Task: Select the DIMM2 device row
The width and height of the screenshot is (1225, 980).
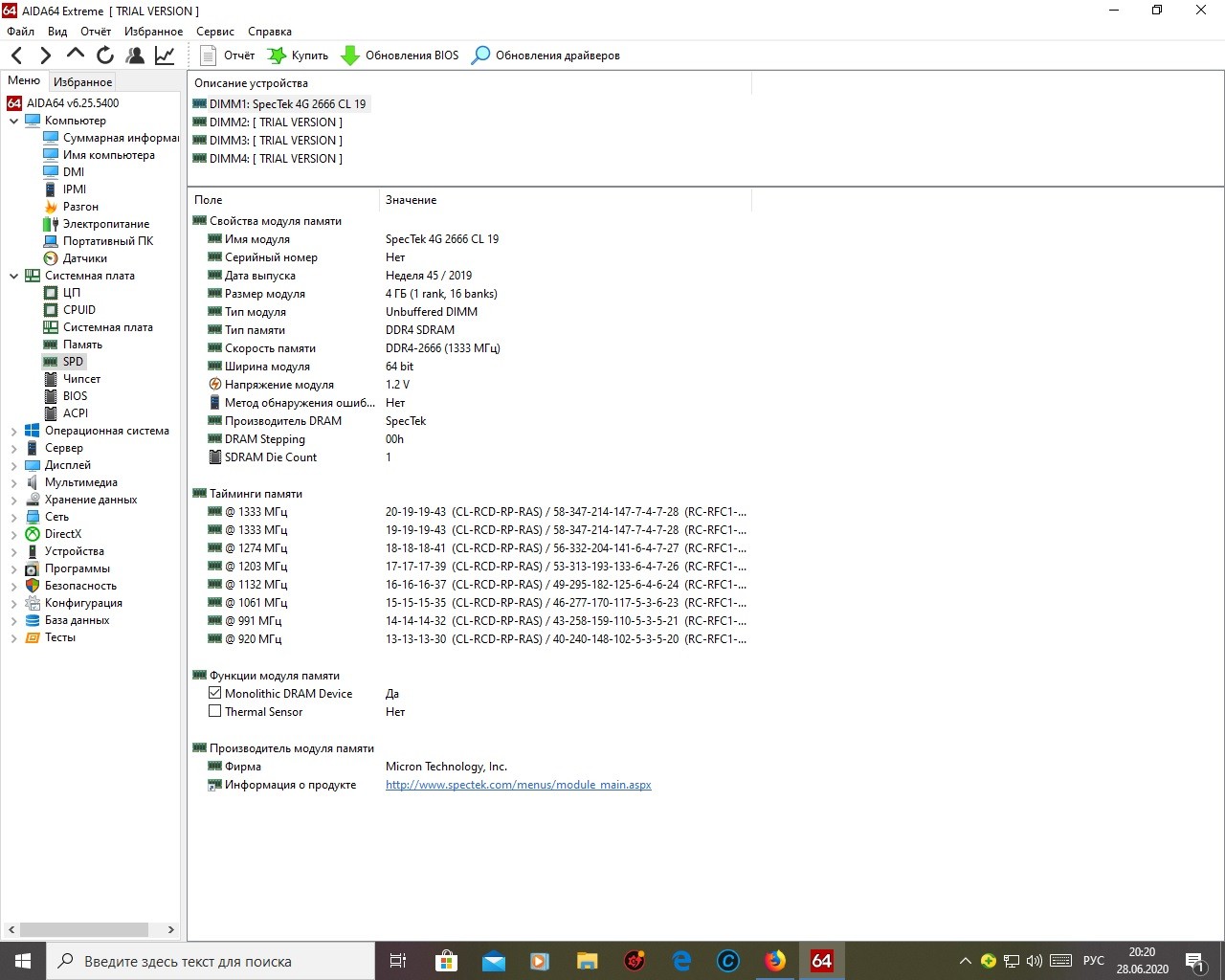Action: click(x=268, y=122)
